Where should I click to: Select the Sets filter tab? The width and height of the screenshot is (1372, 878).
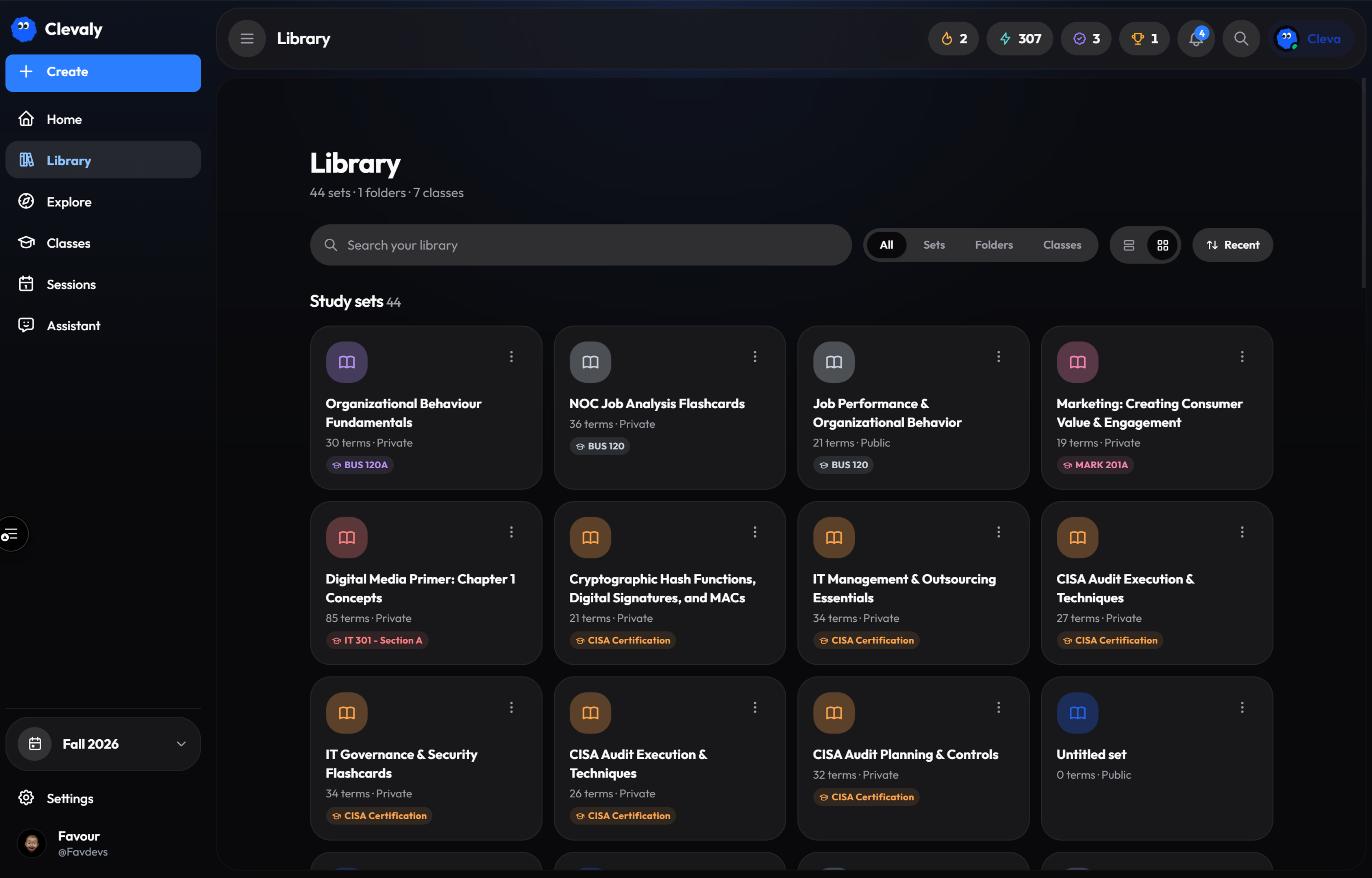click(x=934, y=245)
